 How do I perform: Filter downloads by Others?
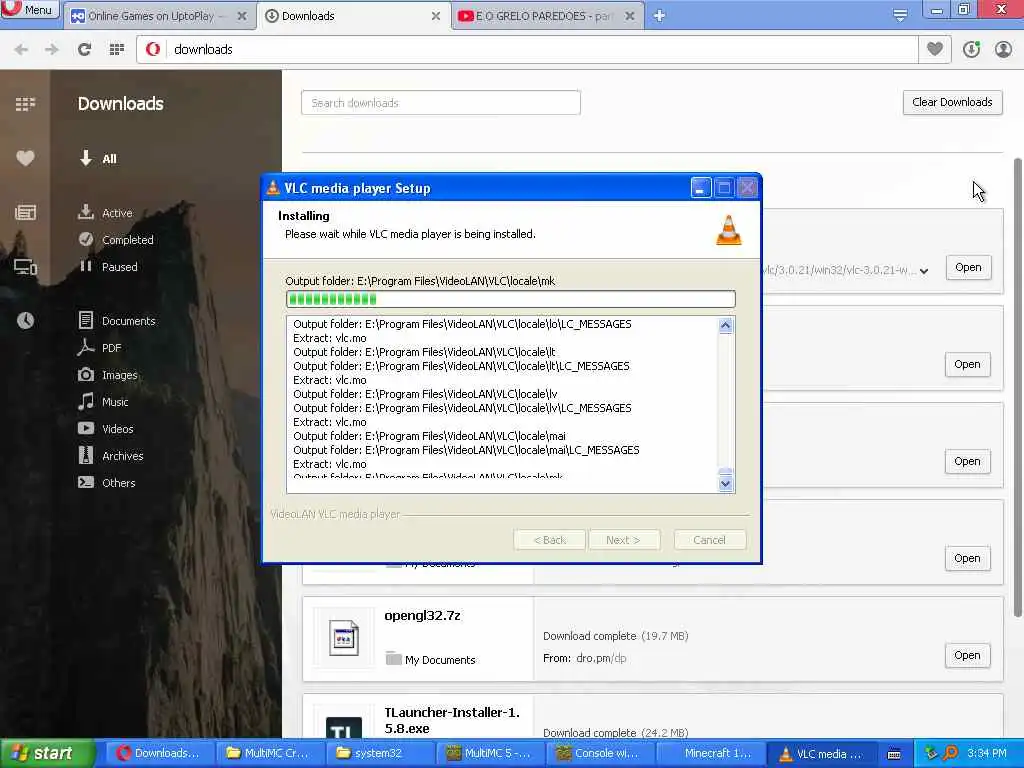coord(106,483)
